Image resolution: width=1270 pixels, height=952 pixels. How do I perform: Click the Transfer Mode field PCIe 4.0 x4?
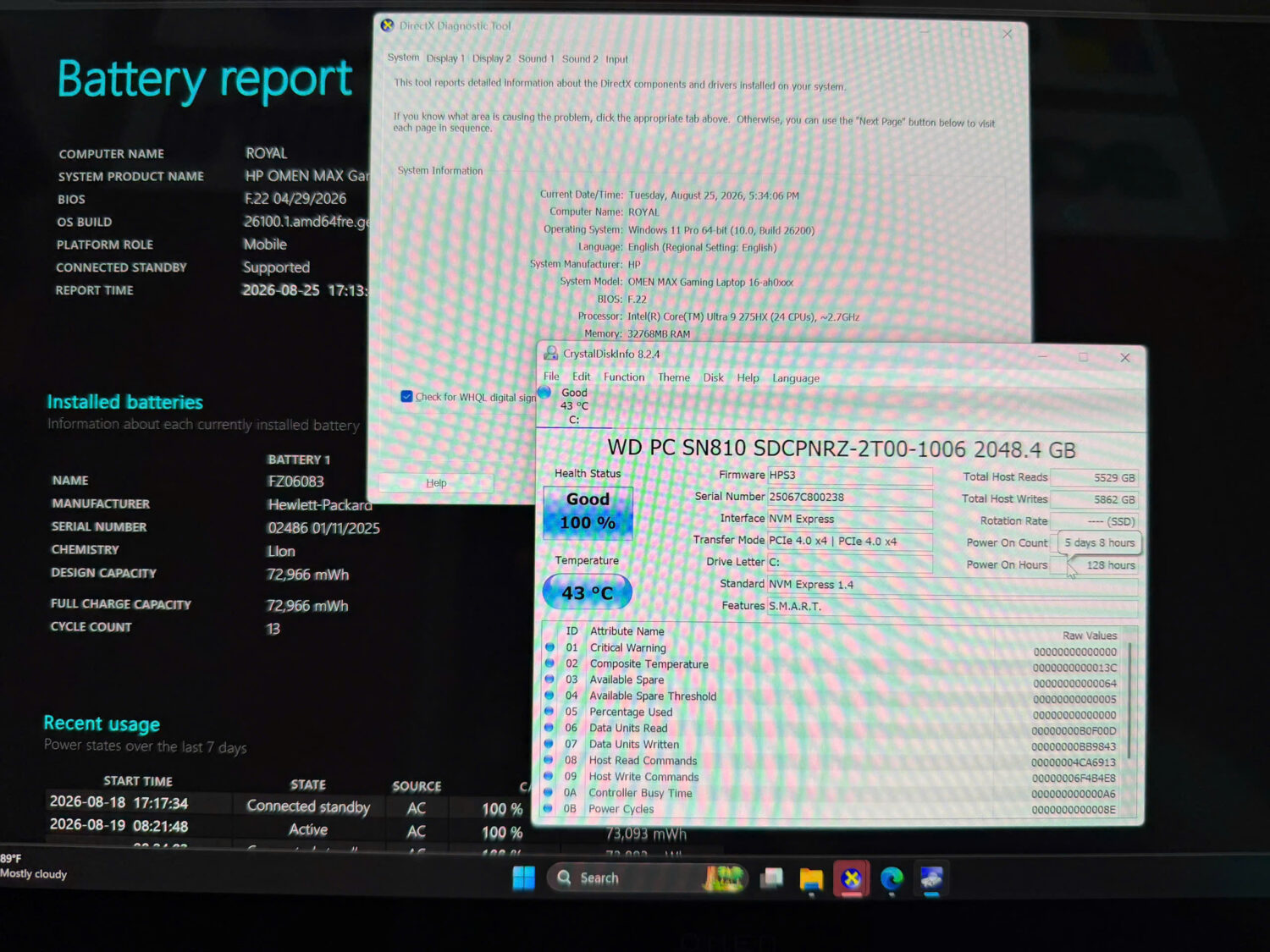point(849,542)
